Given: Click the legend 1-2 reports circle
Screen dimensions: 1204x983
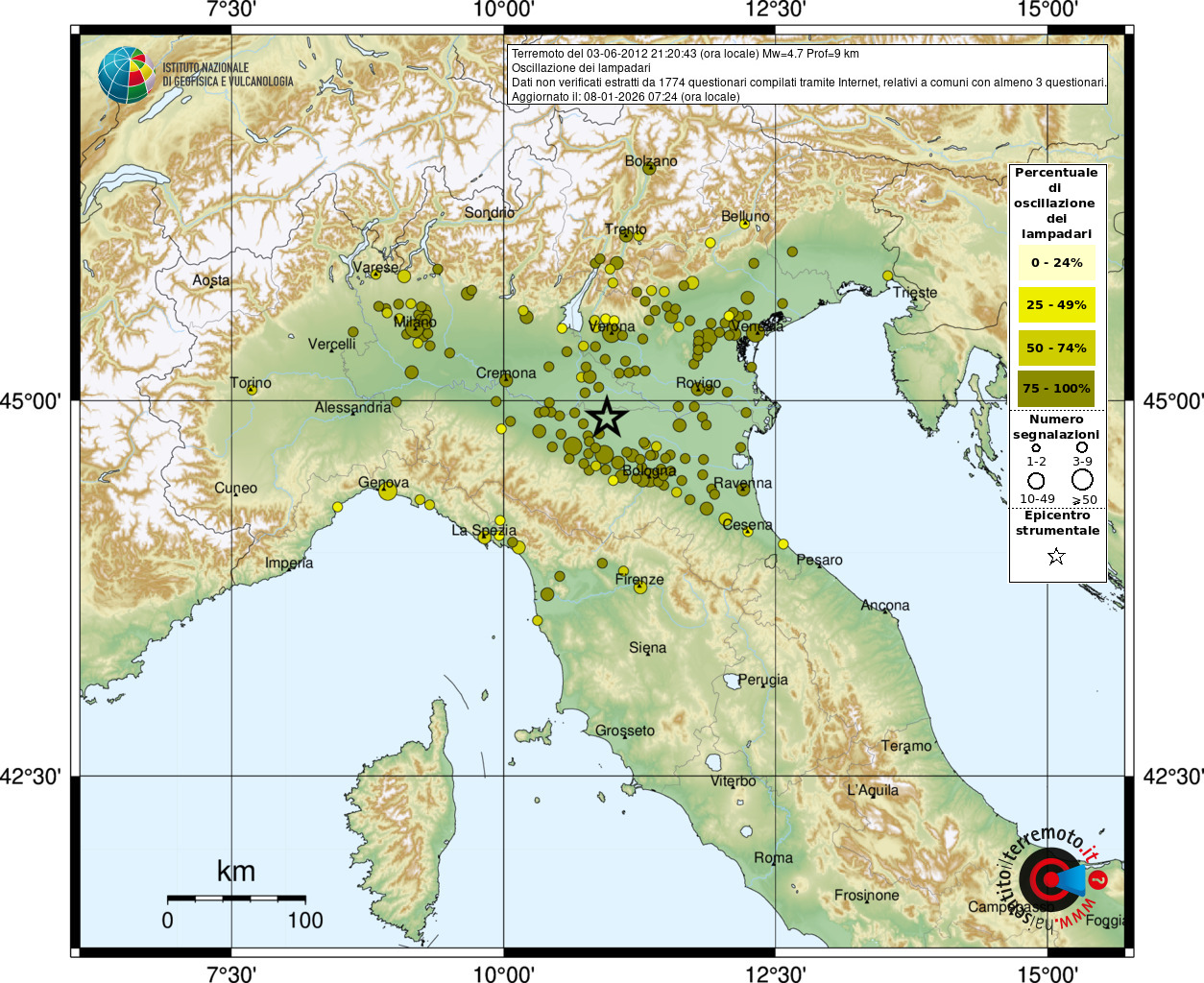Looking at the screenshot, I should pos(1036,448).
